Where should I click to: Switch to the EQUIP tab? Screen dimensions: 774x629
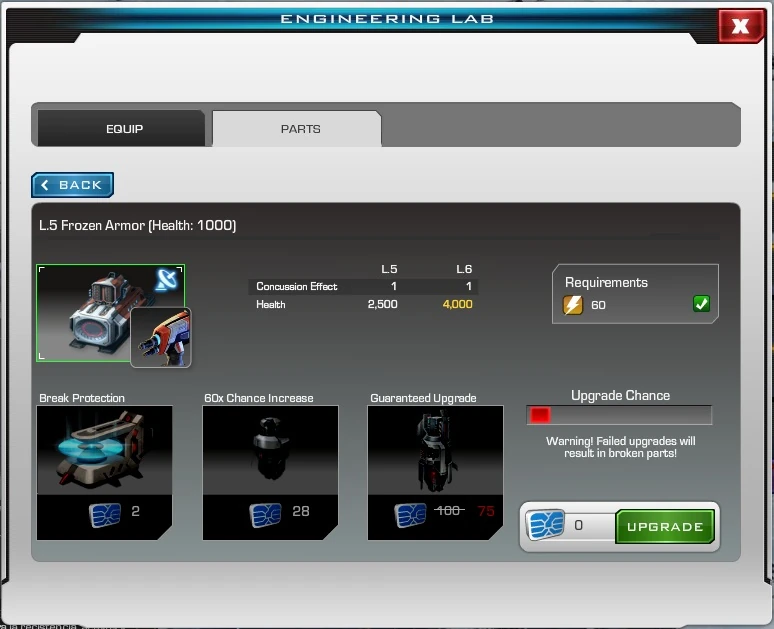(x=121, y=128)
